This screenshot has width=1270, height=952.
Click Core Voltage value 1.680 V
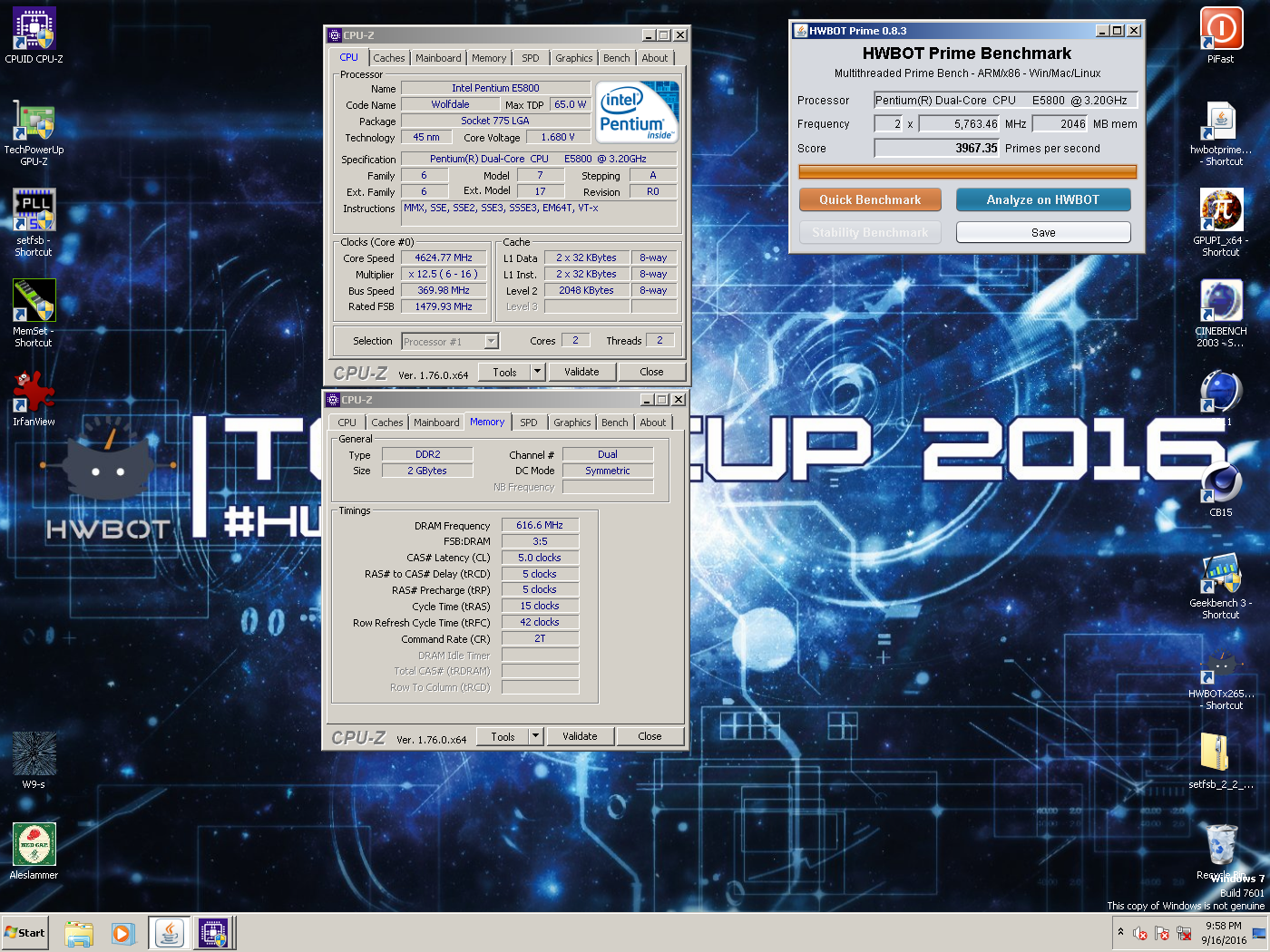558,137
